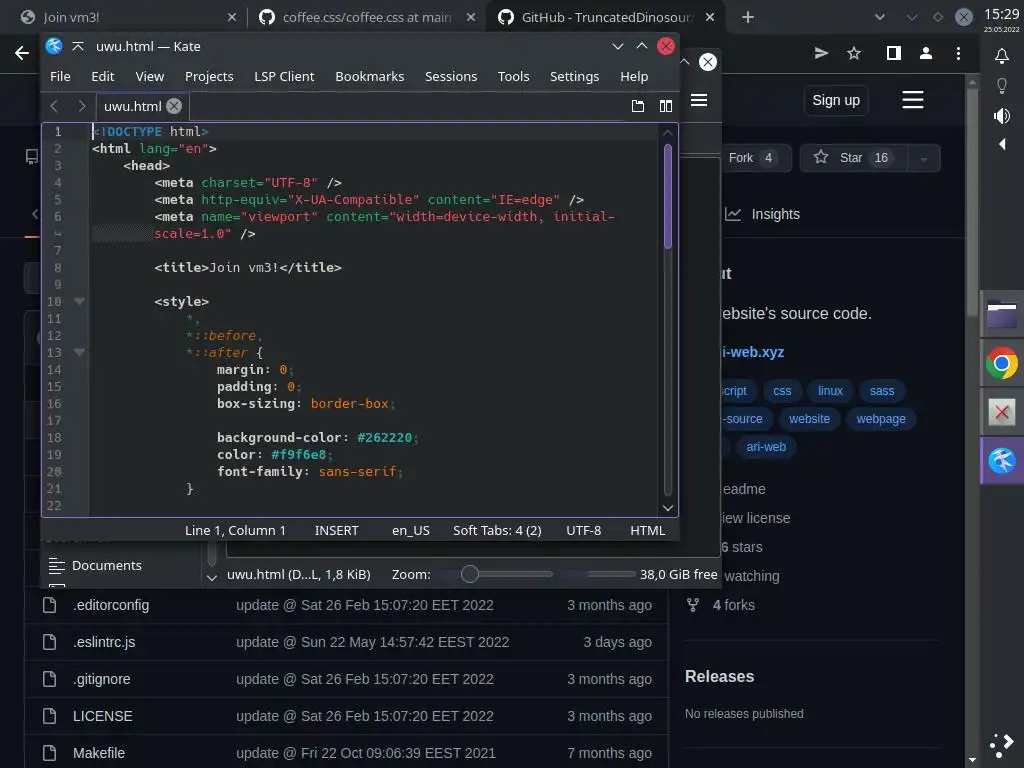This screenshot has height=768, width=1024.
Task: Click the Insights graph icon on GitHub
Action: (733, 214)
